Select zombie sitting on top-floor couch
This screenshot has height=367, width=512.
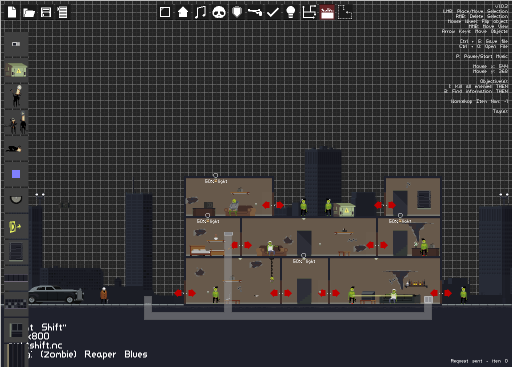(234, 207)
